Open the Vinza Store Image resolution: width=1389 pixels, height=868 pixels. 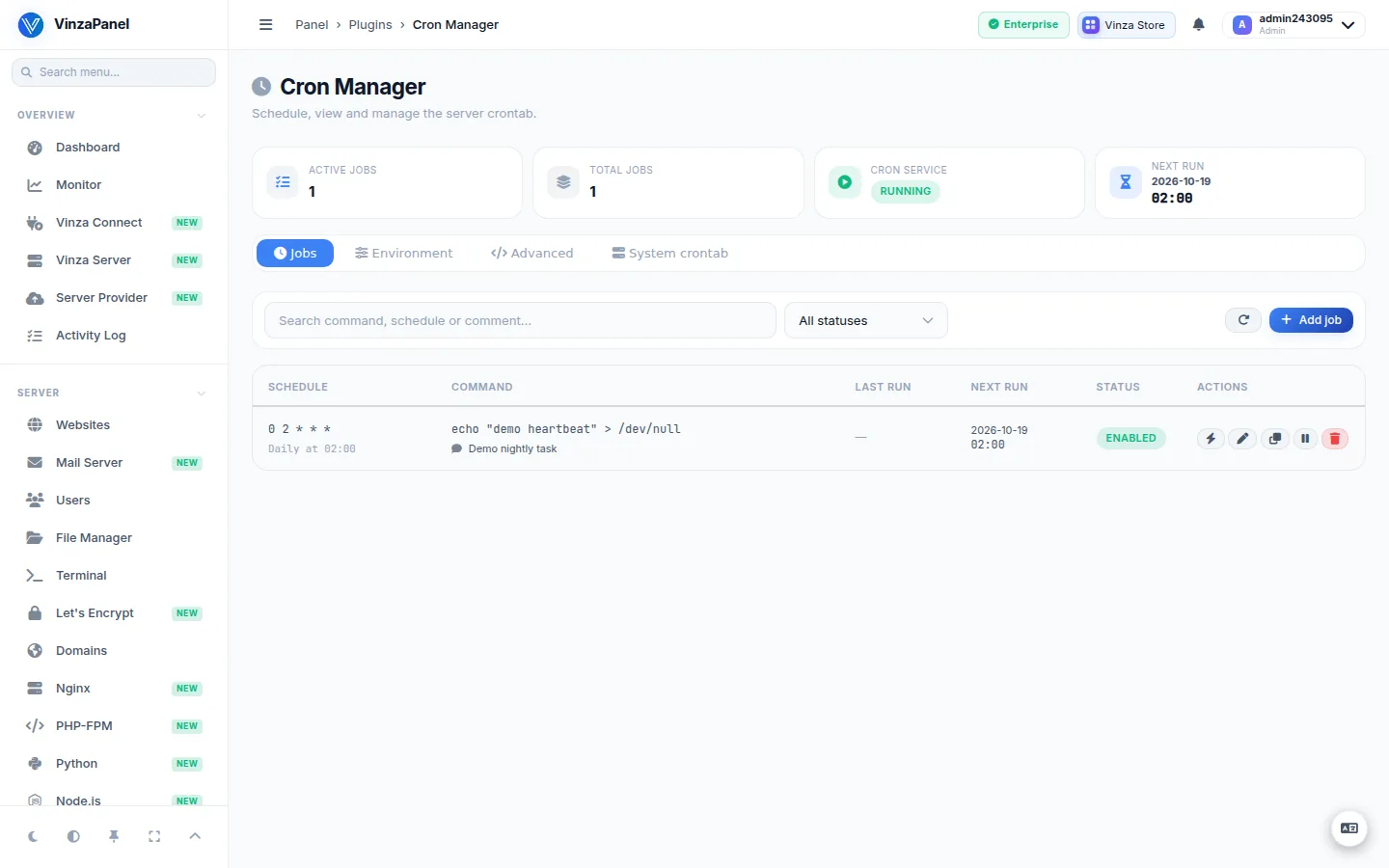tap(1126, 25)
